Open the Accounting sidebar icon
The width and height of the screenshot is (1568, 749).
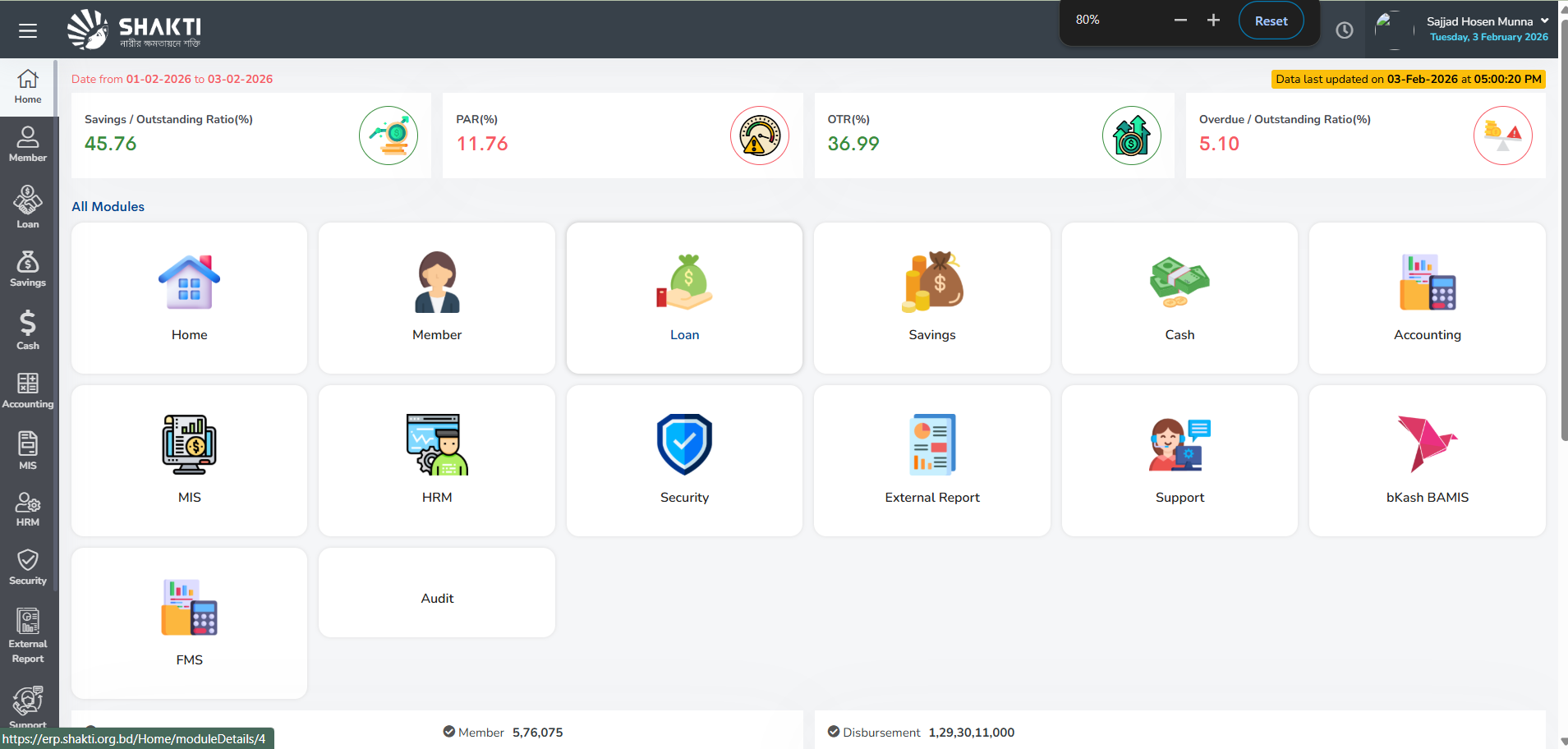(27, 388)
